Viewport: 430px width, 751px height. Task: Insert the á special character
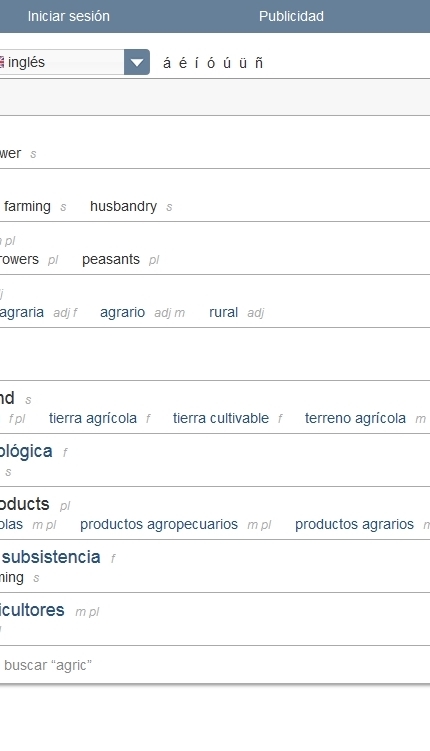pyautogui.click(x=167, y=63)
